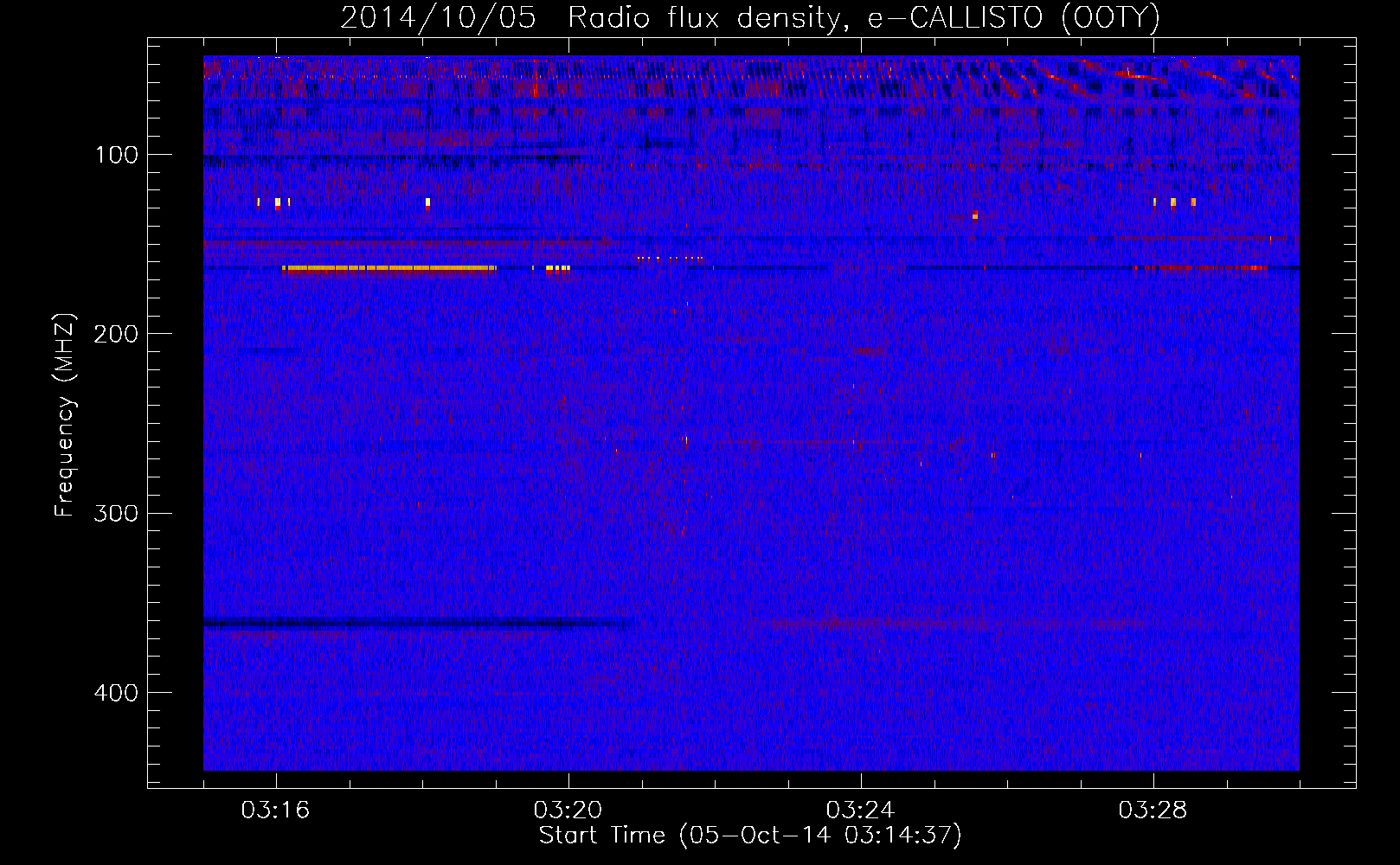Click the '03:16' time tick label
Image resolution: width=1400 pixels, height=865 pixels.
[x=275, y=811]
